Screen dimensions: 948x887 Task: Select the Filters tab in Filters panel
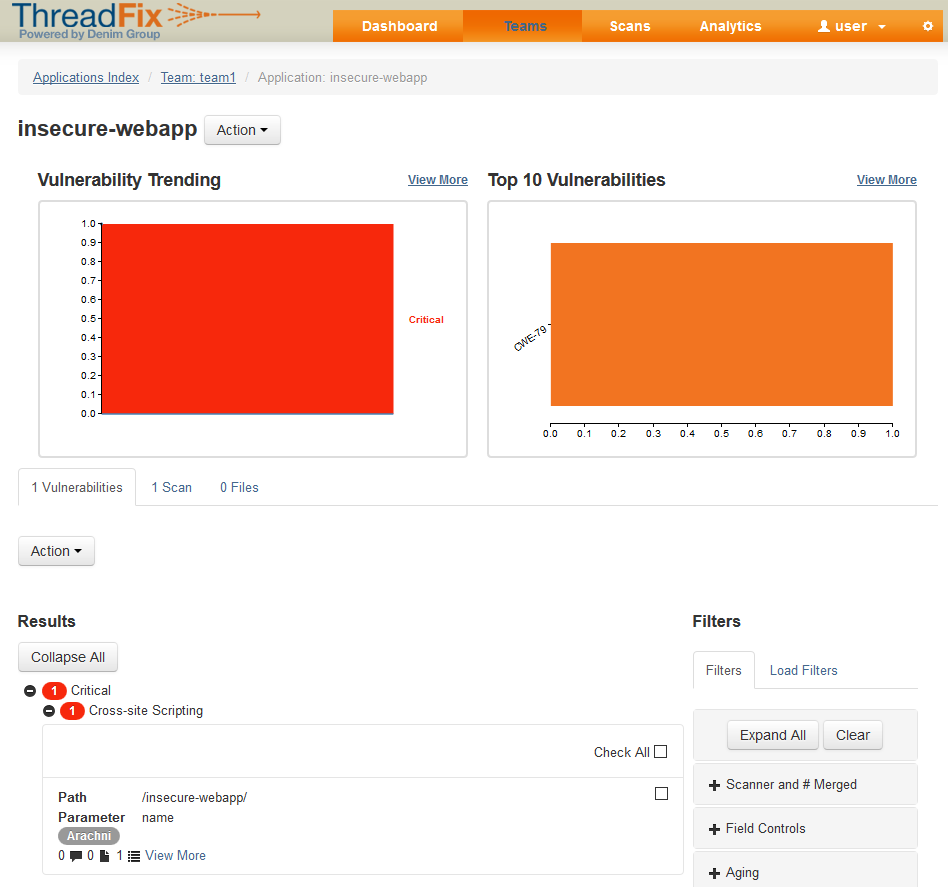(x=723, y=670)
